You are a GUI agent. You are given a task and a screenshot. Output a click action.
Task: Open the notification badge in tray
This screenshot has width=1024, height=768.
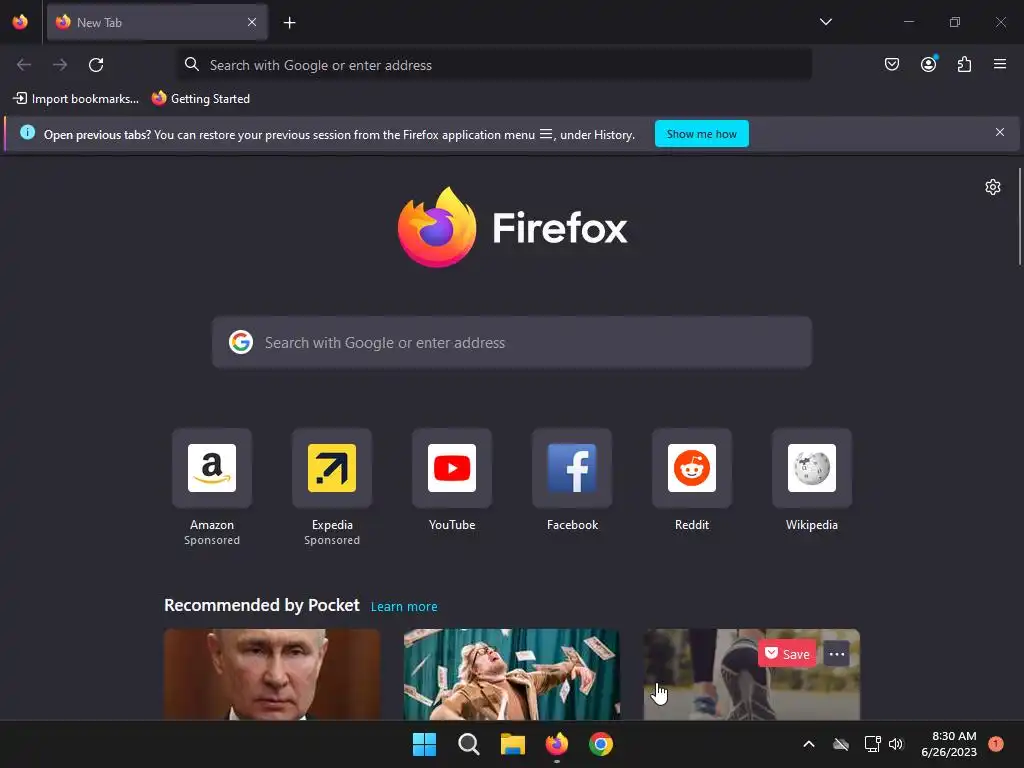pos(995,743)
